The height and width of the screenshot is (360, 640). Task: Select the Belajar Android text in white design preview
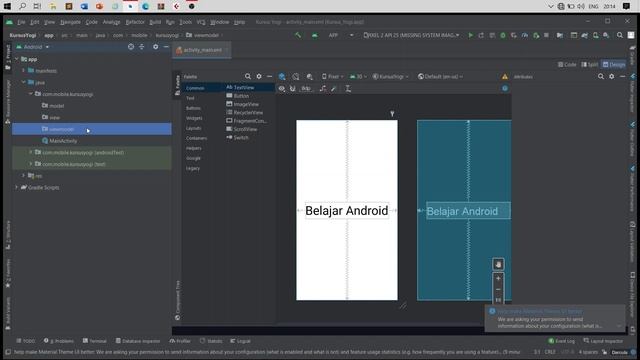(347, 211)
